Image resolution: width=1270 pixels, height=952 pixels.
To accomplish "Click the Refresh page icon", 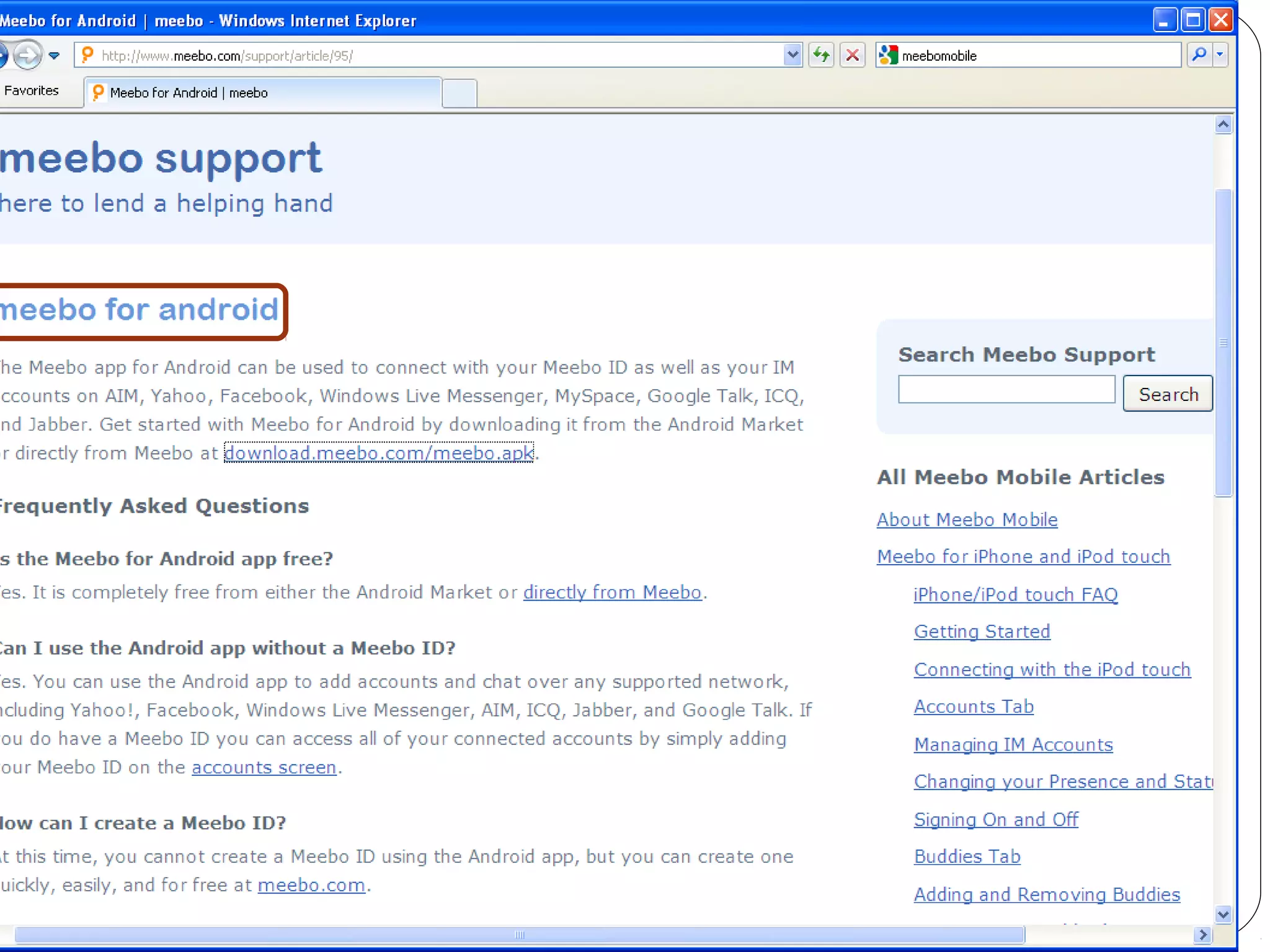I will pos(821,55).
